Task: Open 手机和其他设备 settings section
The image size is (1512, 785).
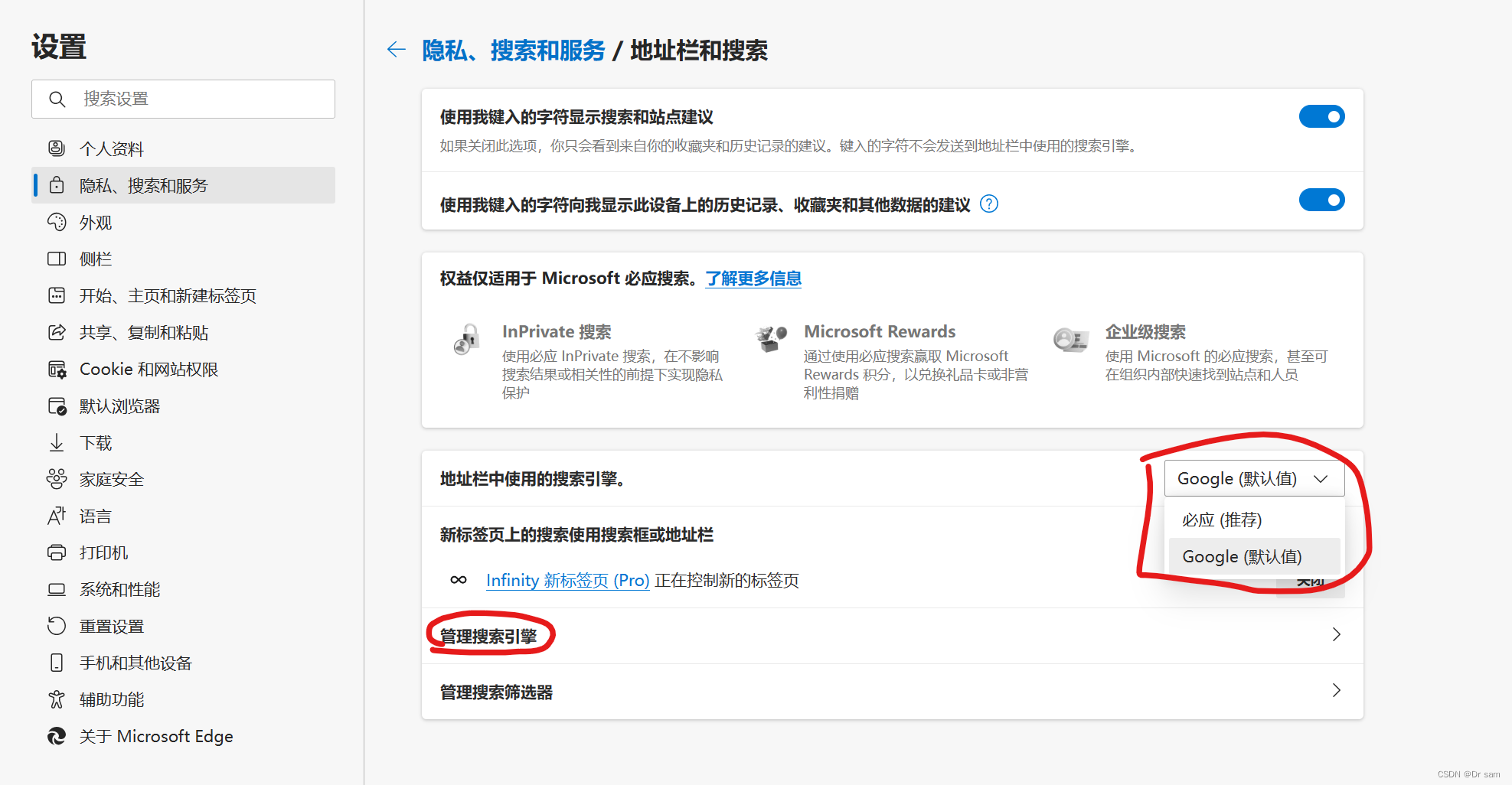Action: (x=184, y=663)
